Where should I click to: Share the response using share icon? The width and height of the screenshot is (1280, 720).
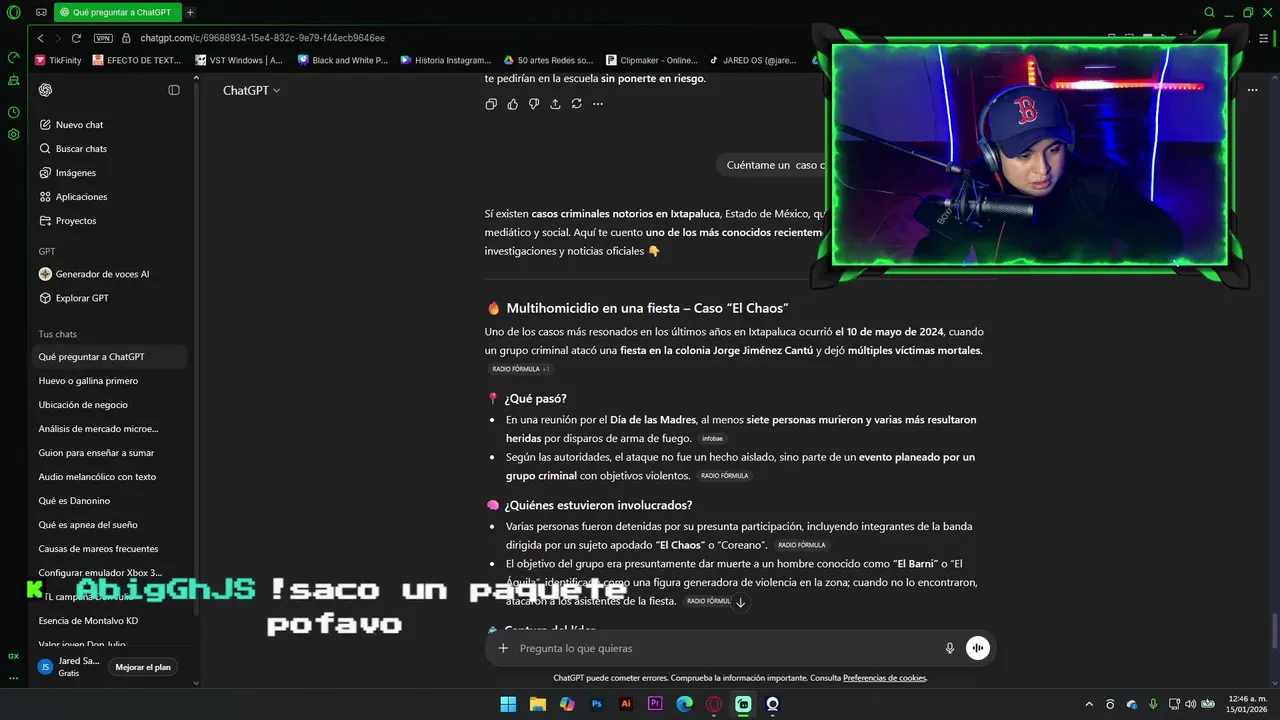coord(555,104)
